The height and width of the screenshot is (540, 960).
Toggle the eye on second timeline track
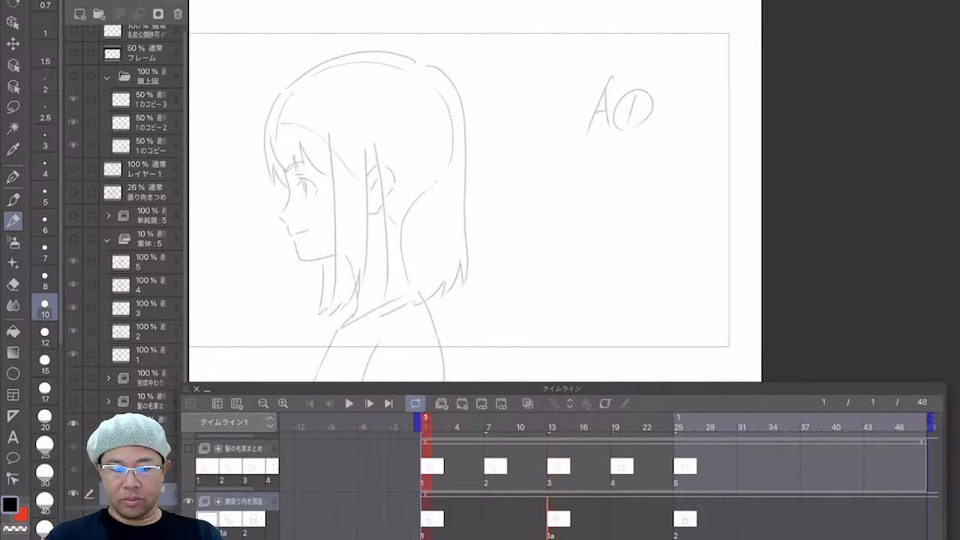(188, 501)
